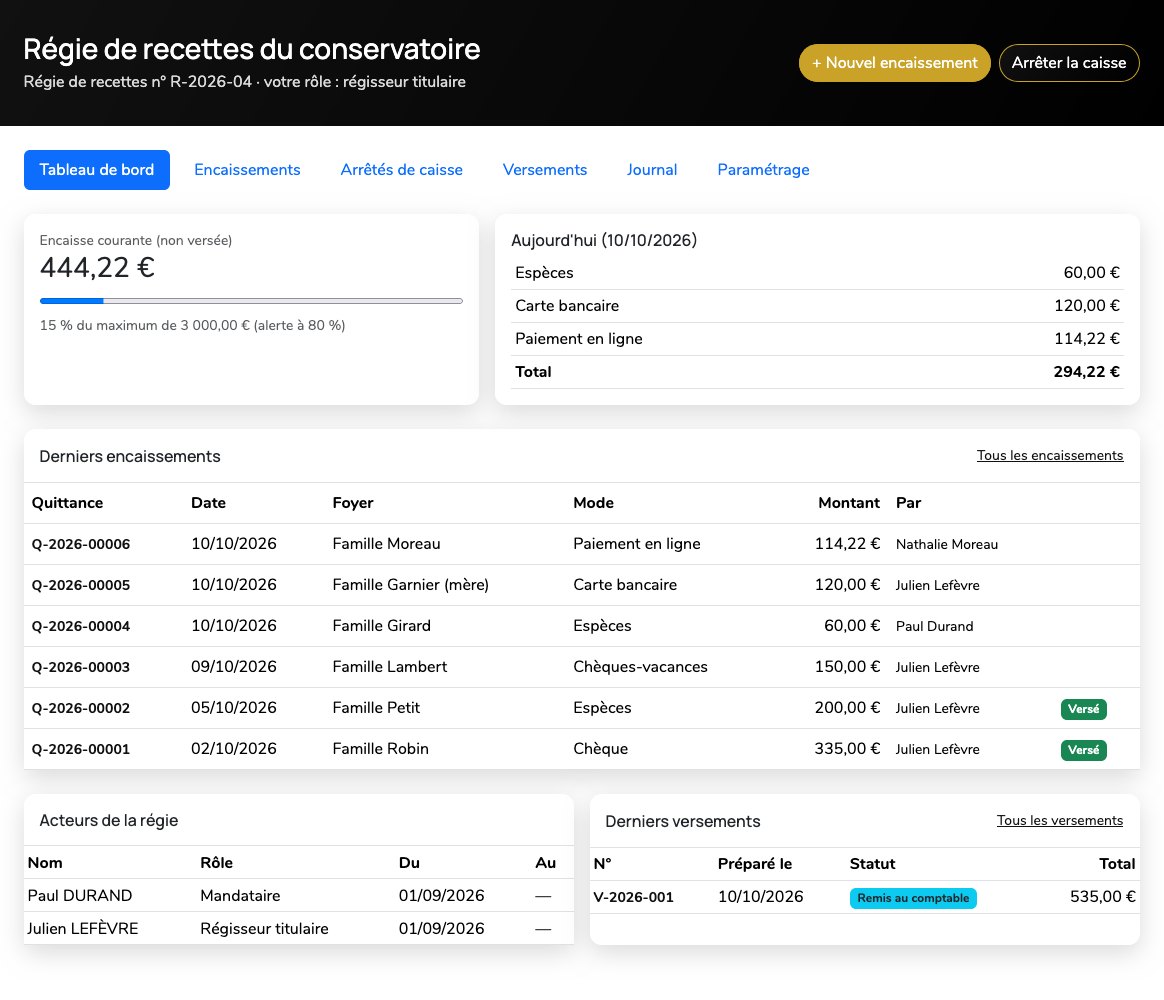This screenshot has height=1000, width=1164.
Task: Open the Versements tab
Action: (545, 170)
